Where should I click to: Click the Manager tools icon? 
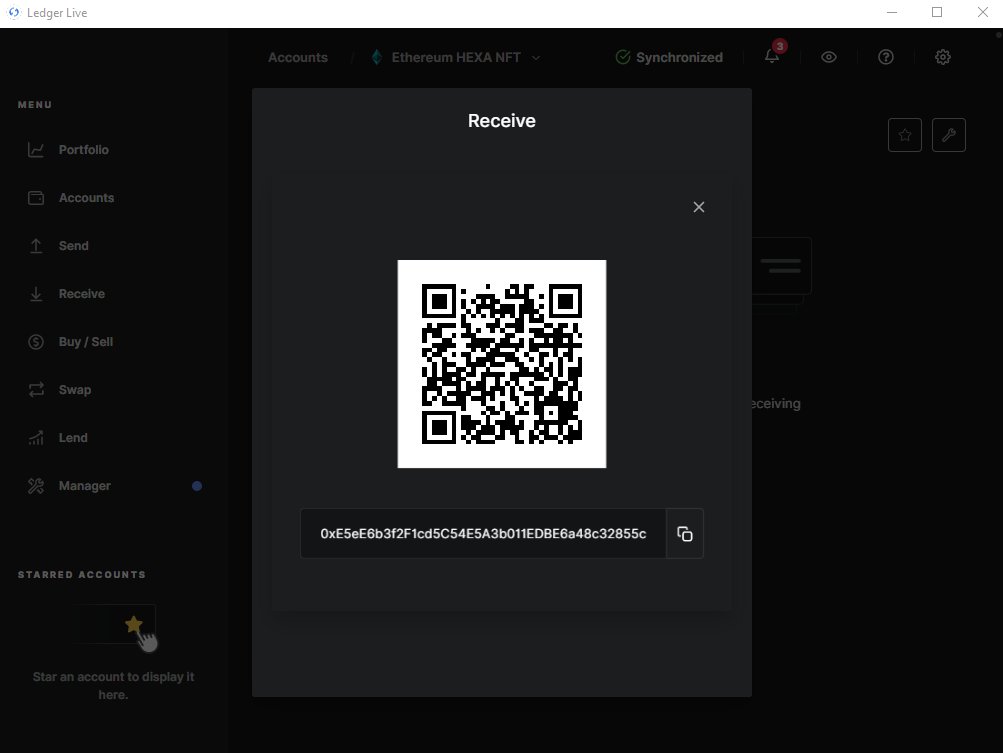tap(36, 486)
